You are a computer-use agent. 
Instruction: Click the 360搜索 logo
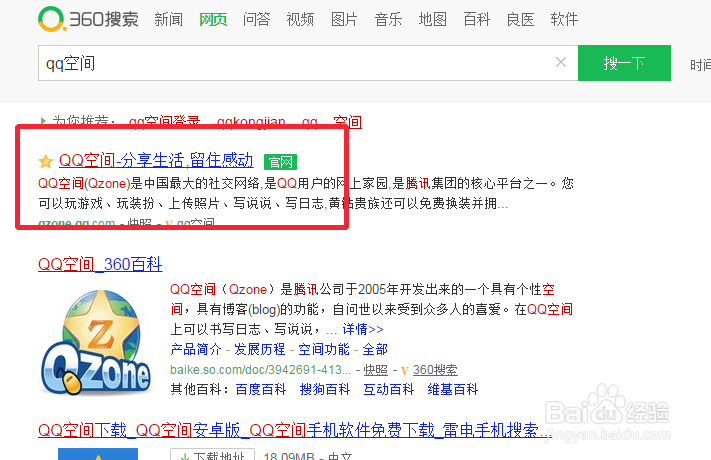tap(88, 19)
